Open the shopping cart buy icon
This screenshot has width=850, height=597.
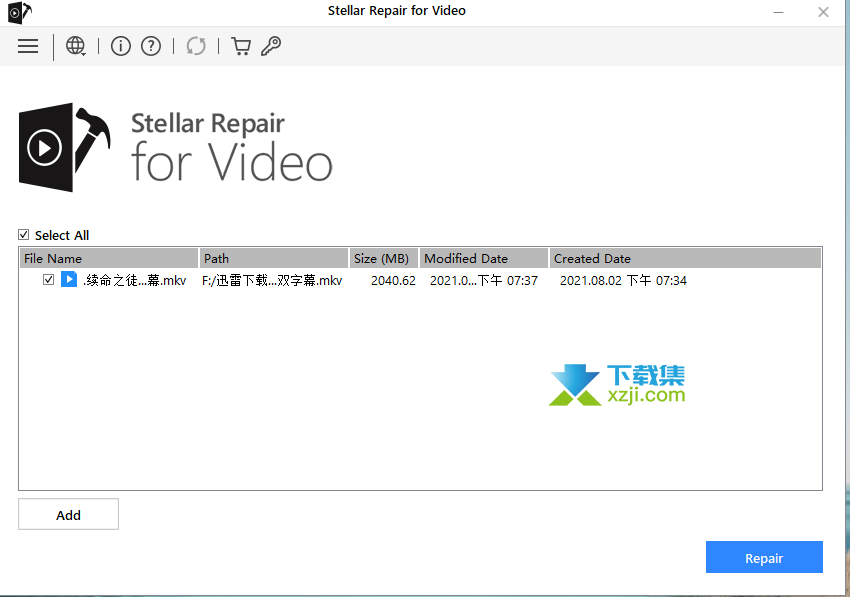pyautogui.click(x=241, y=46)
